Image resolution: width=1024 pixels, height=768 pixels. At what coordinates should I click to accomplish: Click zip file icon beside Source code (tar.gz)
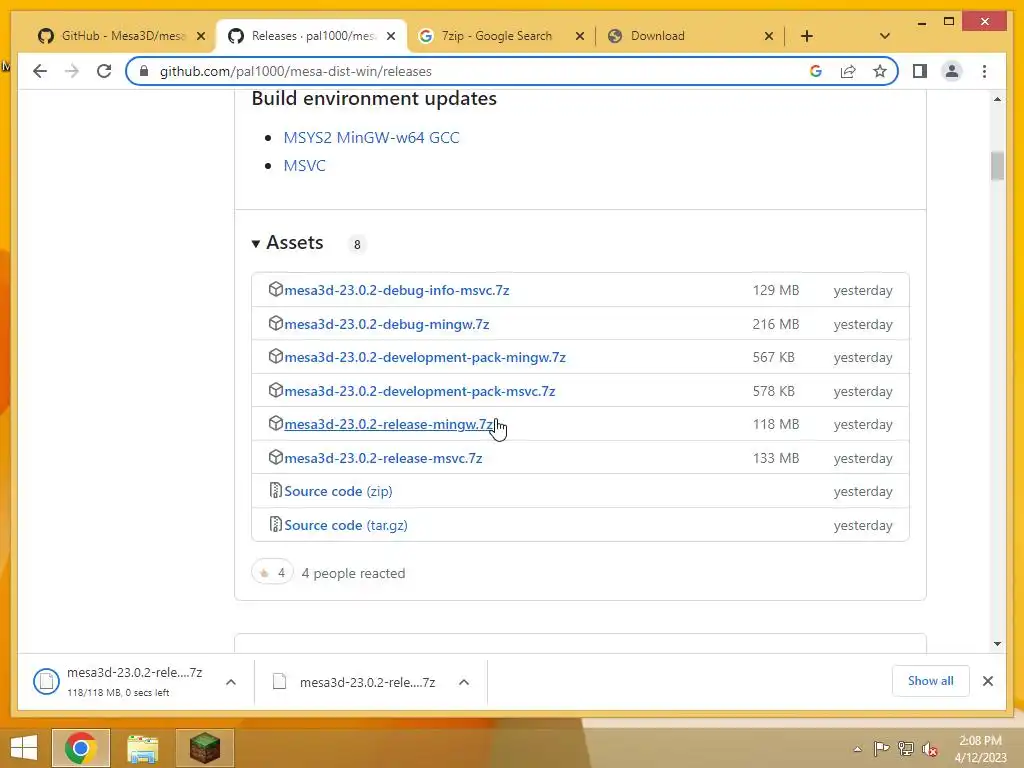[276, 524]
